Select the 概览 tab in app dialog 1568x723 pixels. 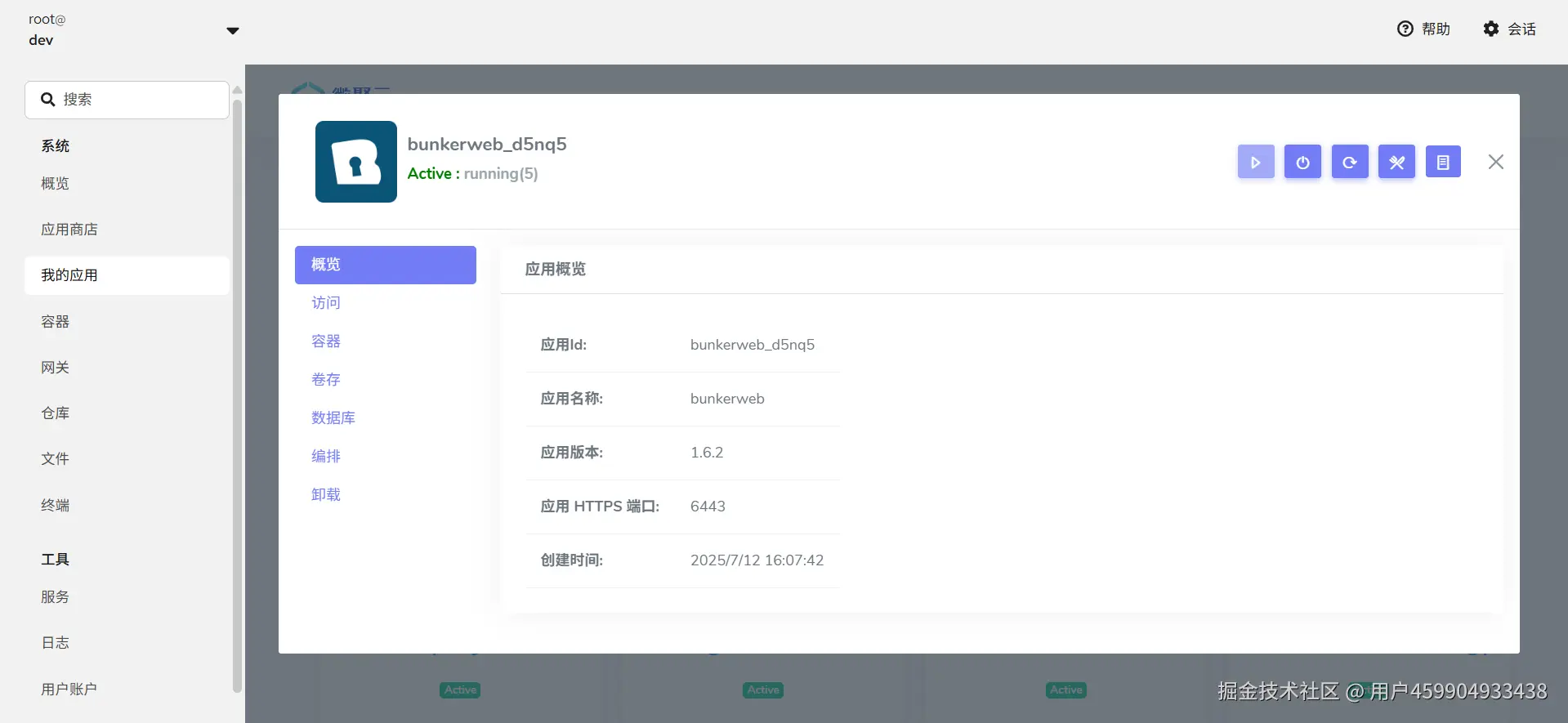tap(386, 265)
